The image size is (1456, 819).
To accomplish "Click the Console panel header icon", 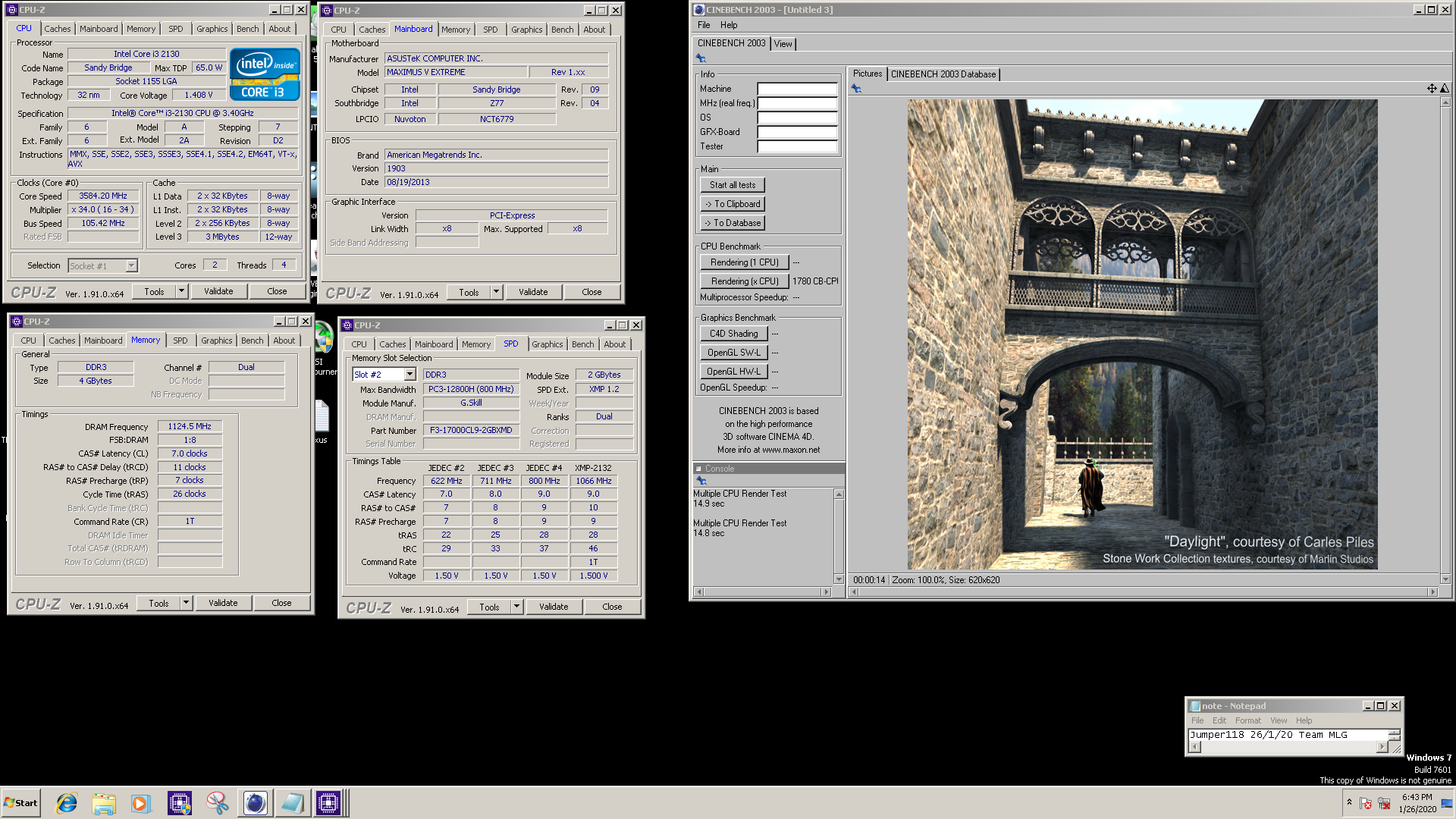I will 698,469.
